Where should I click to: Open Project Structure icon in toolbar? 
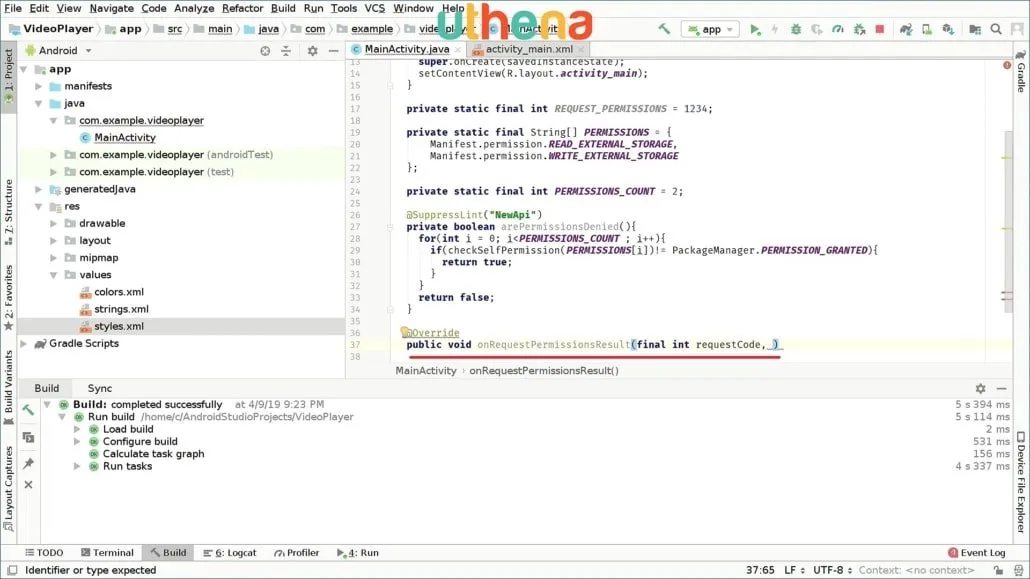pos(975,29)
